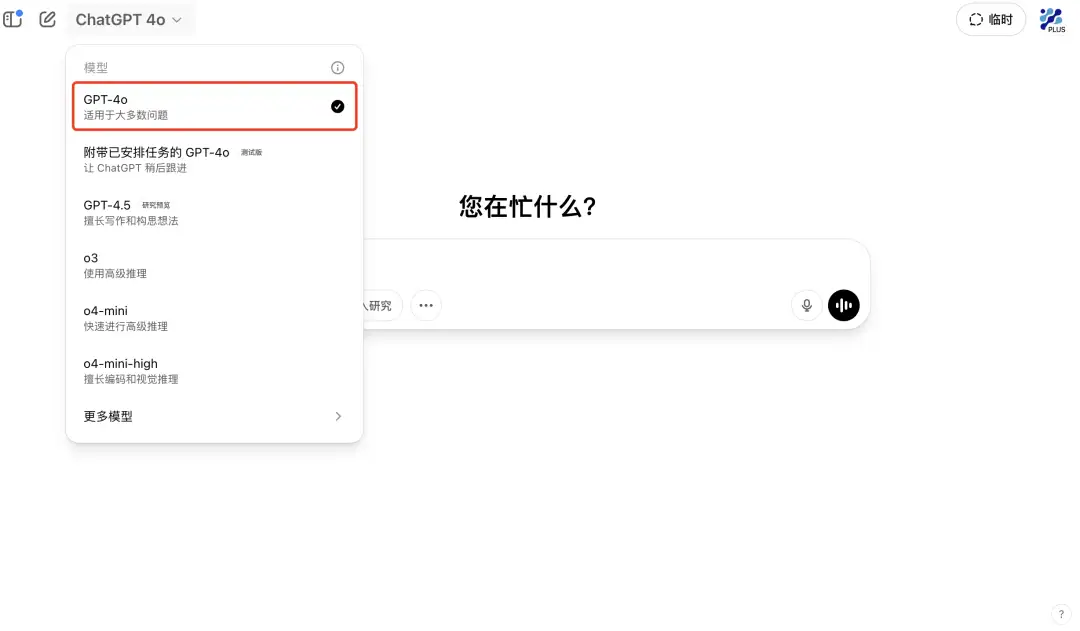Pick 附带已安排任务的 GPT-4o from the menu

214,159
